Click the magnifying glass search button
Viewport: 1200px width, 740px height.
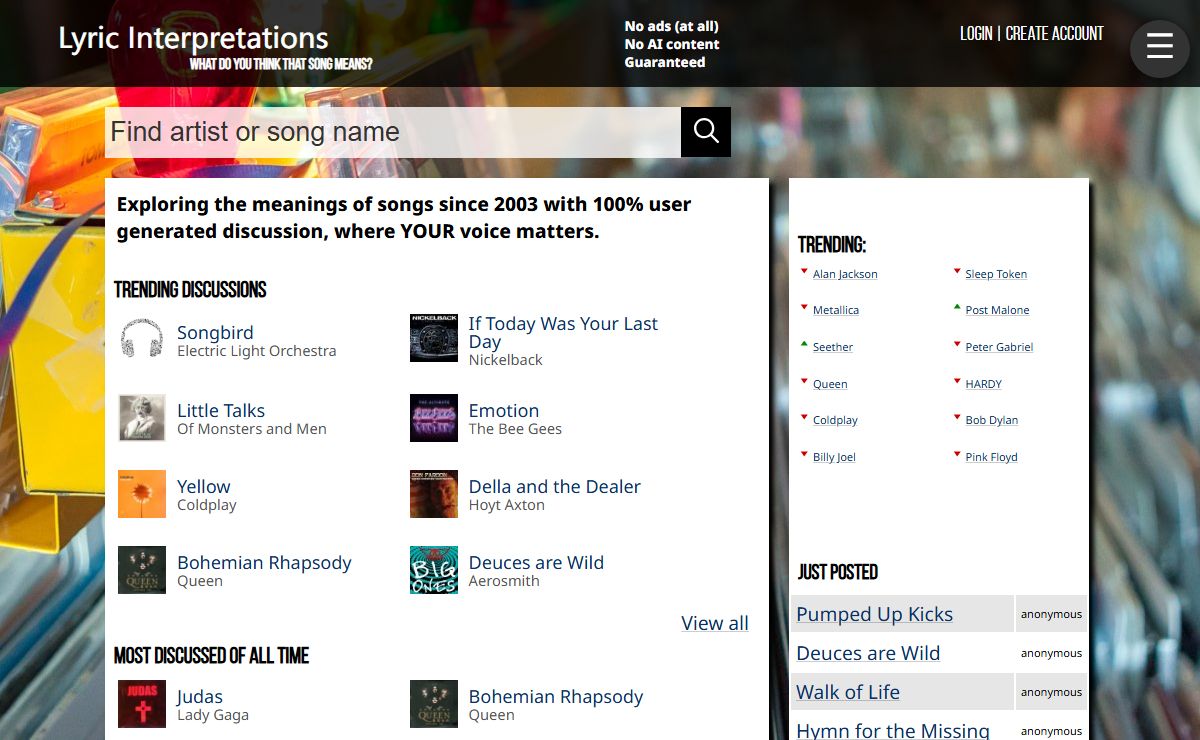pyautogui.click(x=706, y=132)
